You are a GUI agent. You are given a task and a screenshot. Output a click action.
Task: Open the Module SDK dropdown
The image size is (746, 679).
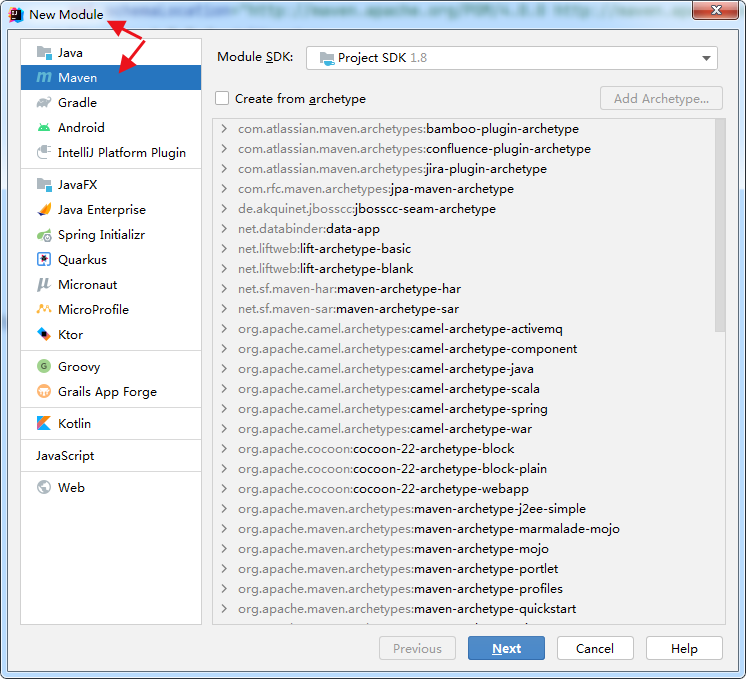pyautogui.click(x=511, y=58)
